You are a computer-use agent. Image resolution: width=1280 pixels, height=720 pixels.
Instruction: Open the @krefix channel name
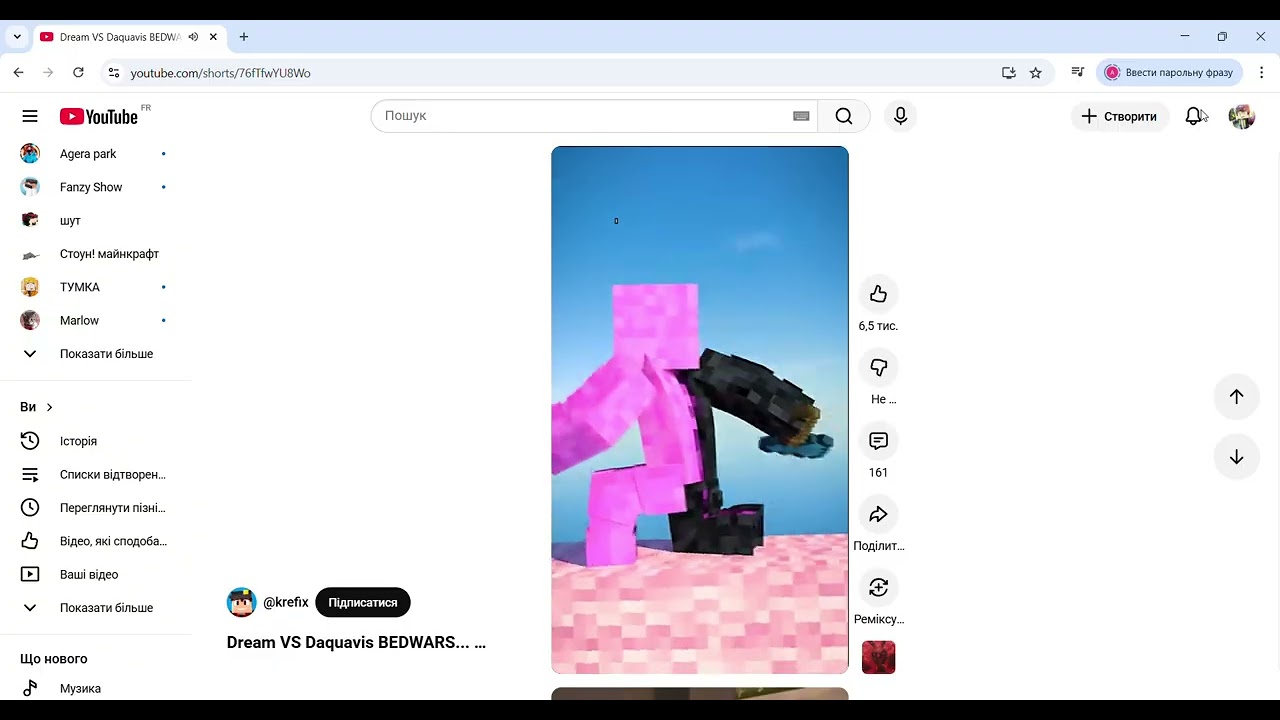[x=286, y=603]
